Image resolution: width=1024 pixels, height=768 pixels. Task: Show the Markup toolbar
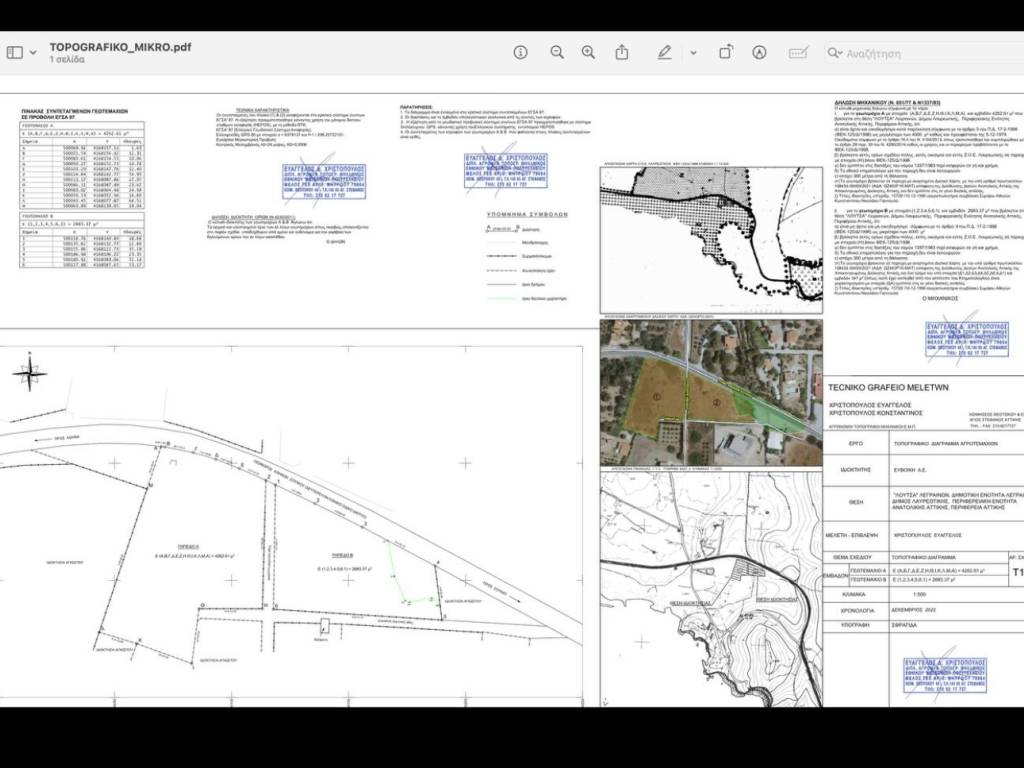(759, 52)
